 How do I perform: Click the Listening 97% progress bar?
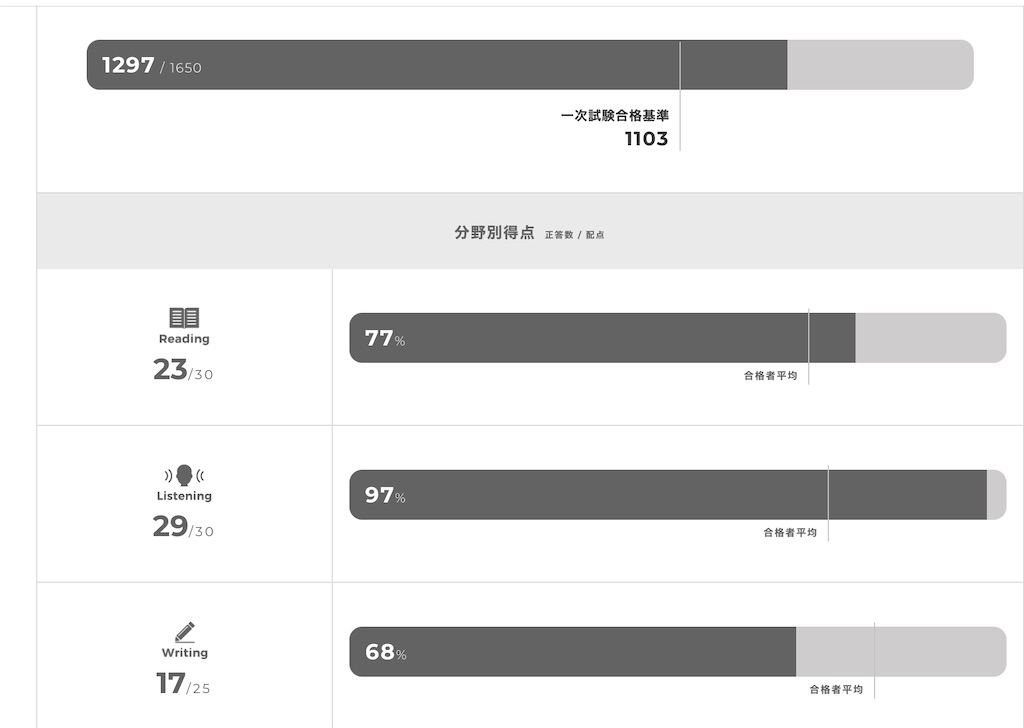[x=678, y=495]
